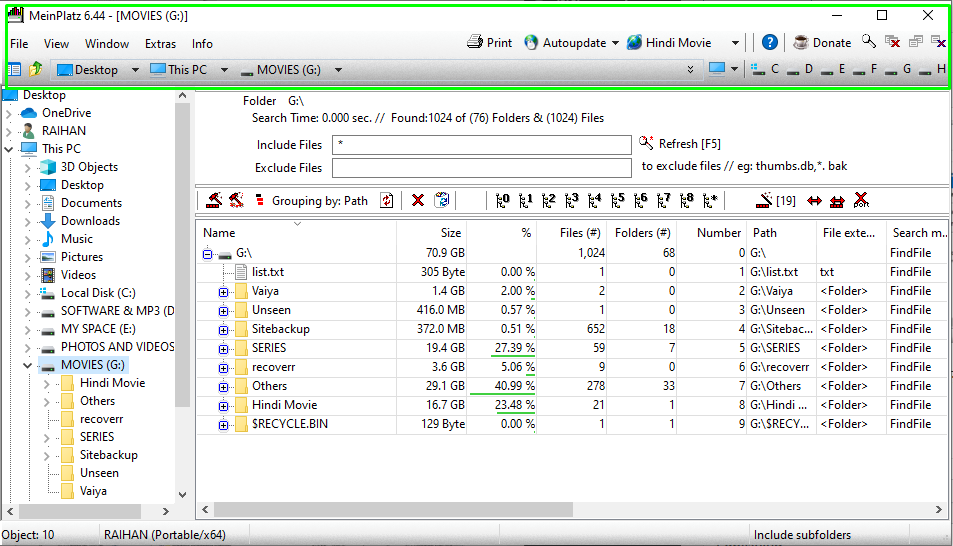Viewport: 953px width, 546px height.
Task: Click the level 5 tree expand icon
Action: (x=618, y=200)
